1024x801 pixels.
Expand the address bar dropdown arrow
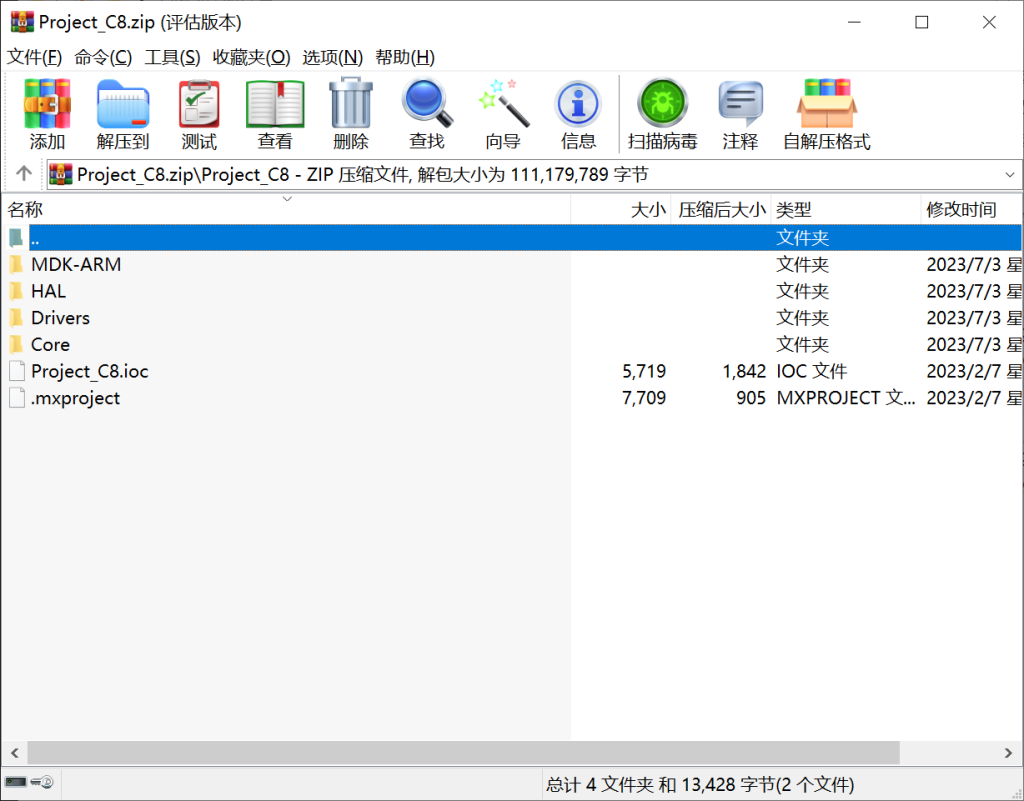pyautogui.click(x=1010, y=174)
